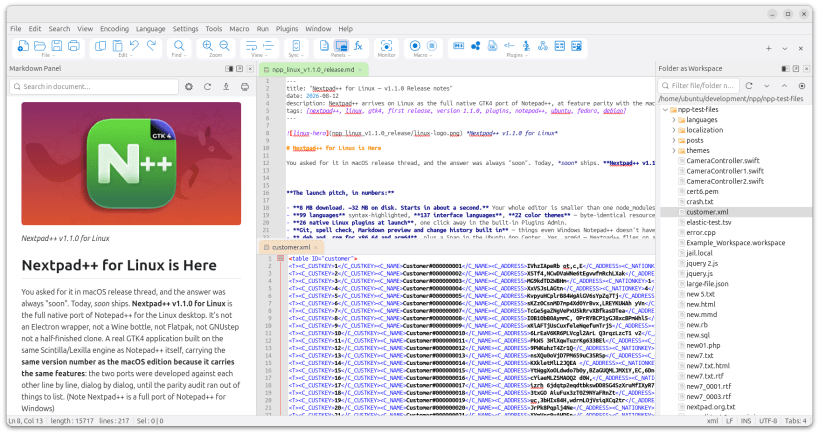Expand all folders in workspace
The image size is (819, 434).
coord(767,86)
